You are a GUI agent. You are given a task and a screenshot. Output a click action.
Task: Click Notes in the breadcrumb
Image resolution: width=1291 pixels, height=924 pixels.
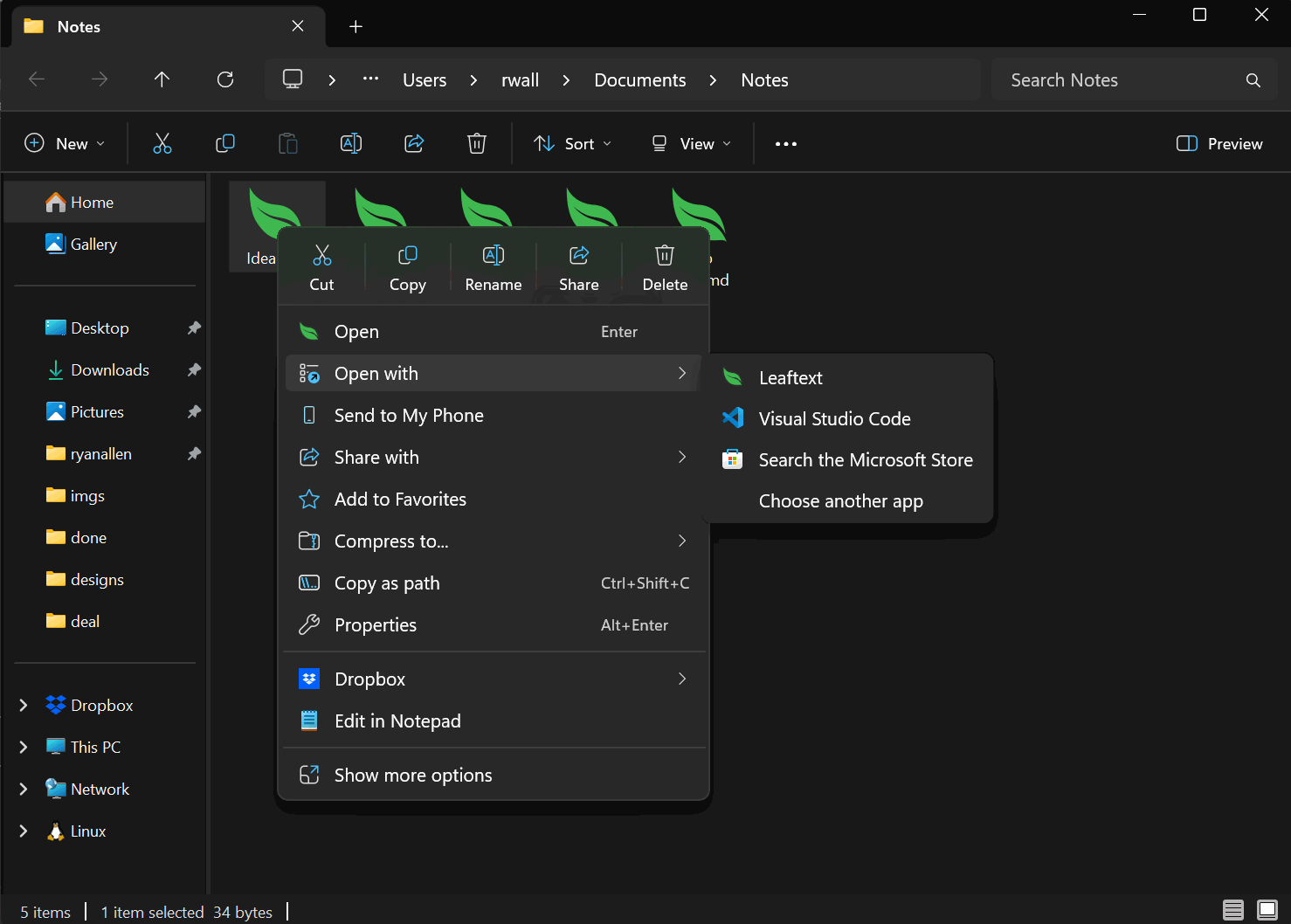[x=765, y=80]
